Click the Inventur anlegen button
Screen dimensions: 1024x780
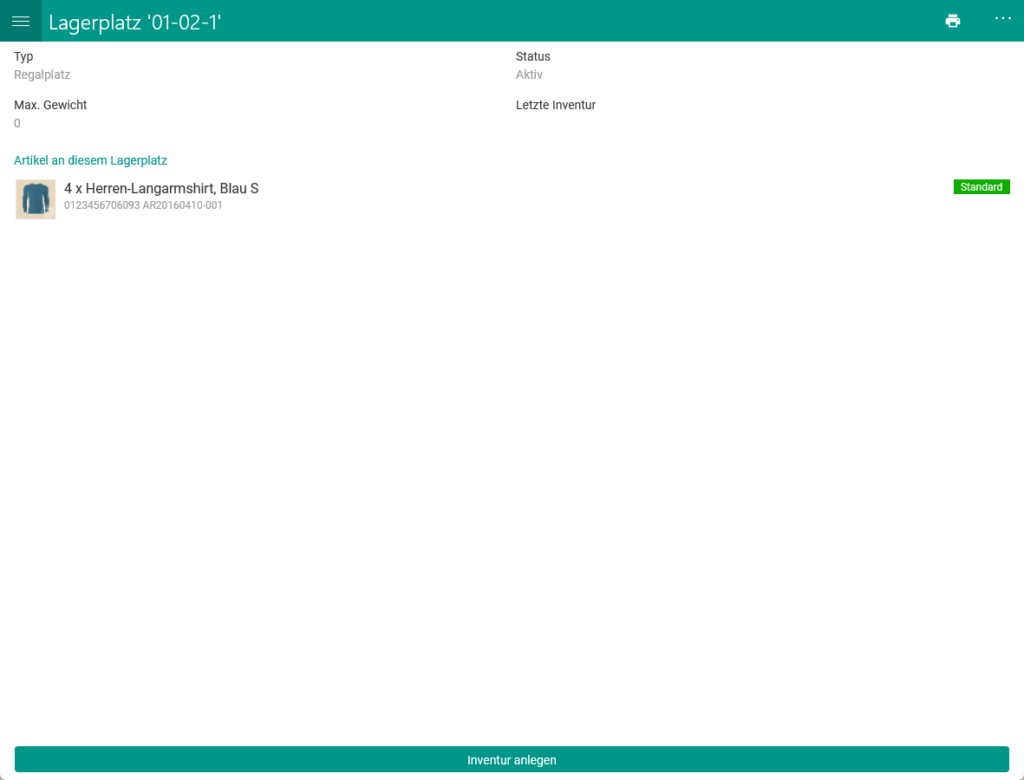click(x=512, y=760)
